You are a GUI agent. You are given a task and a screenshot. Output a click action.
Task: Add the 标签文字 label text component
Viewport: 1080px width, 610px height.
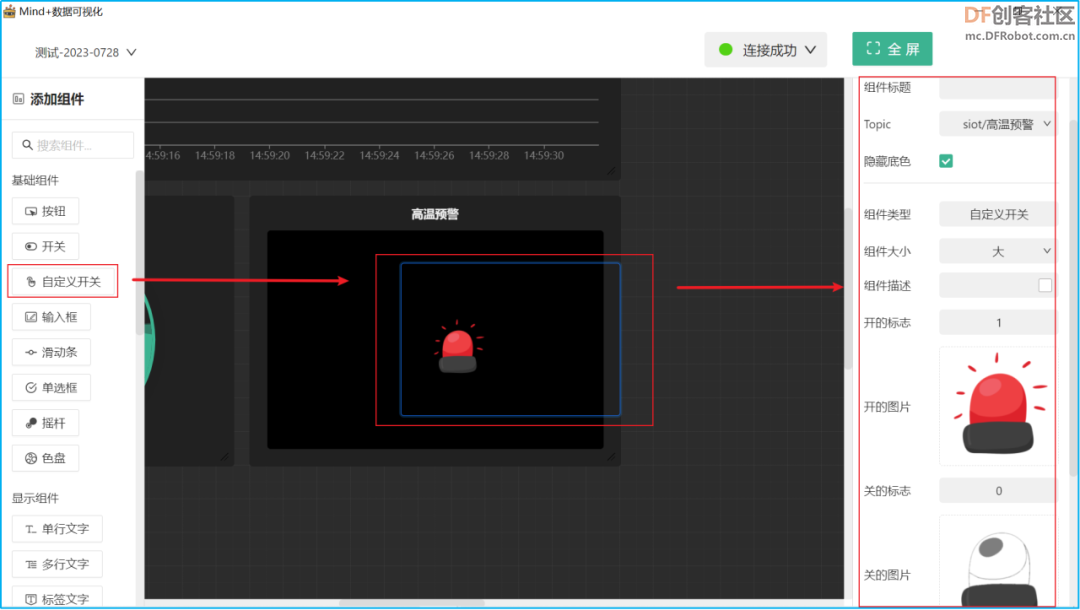click(57, 598)
